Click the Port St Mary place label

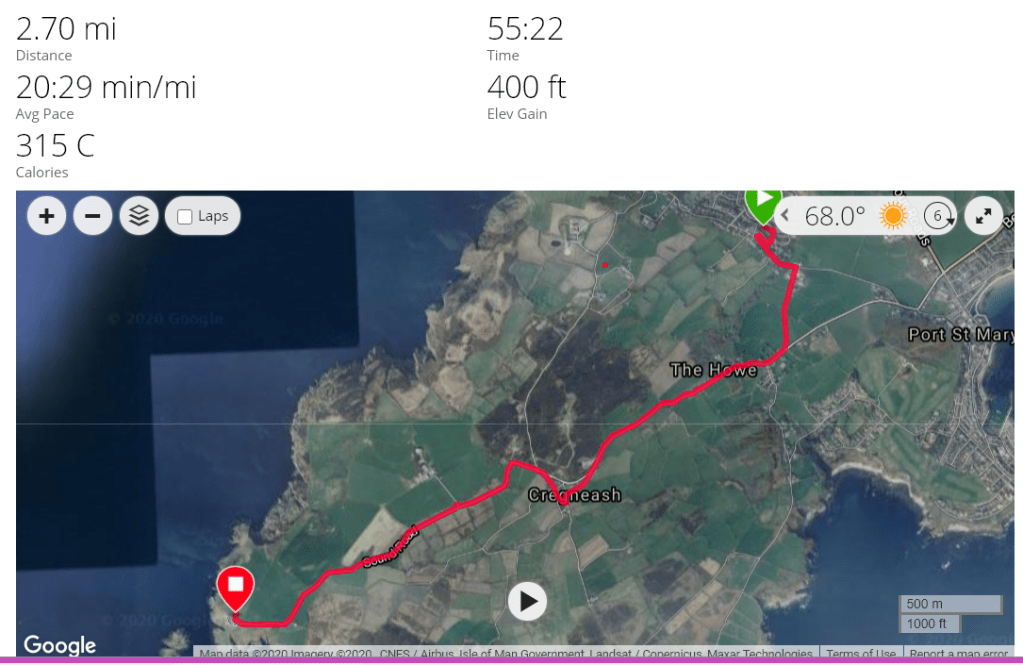pyautogui.click(x=961, y=335)
